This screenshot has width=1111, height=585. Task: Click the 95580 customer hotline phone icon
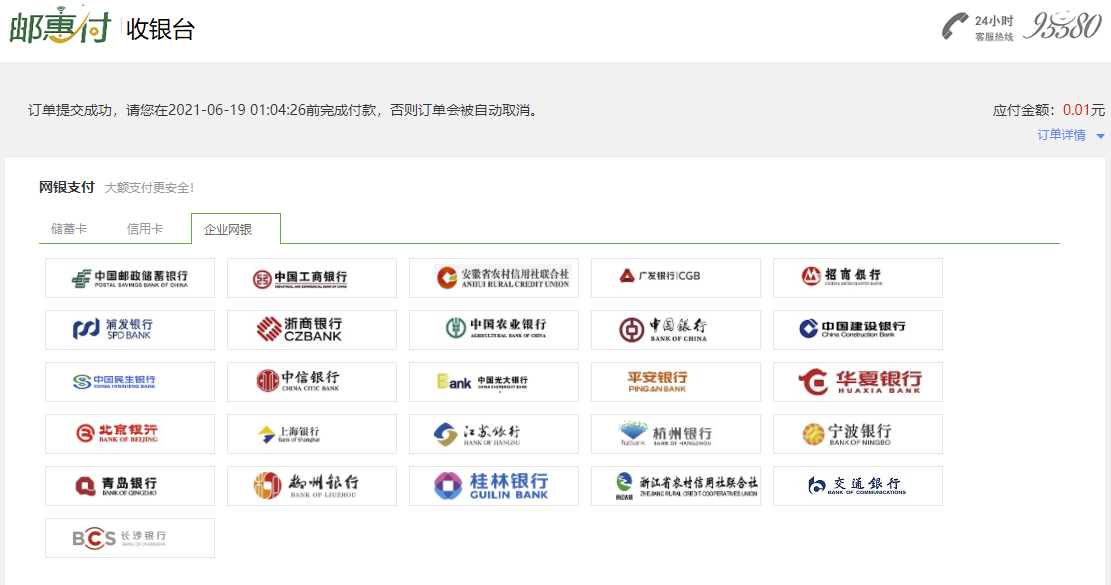point(957,26)
